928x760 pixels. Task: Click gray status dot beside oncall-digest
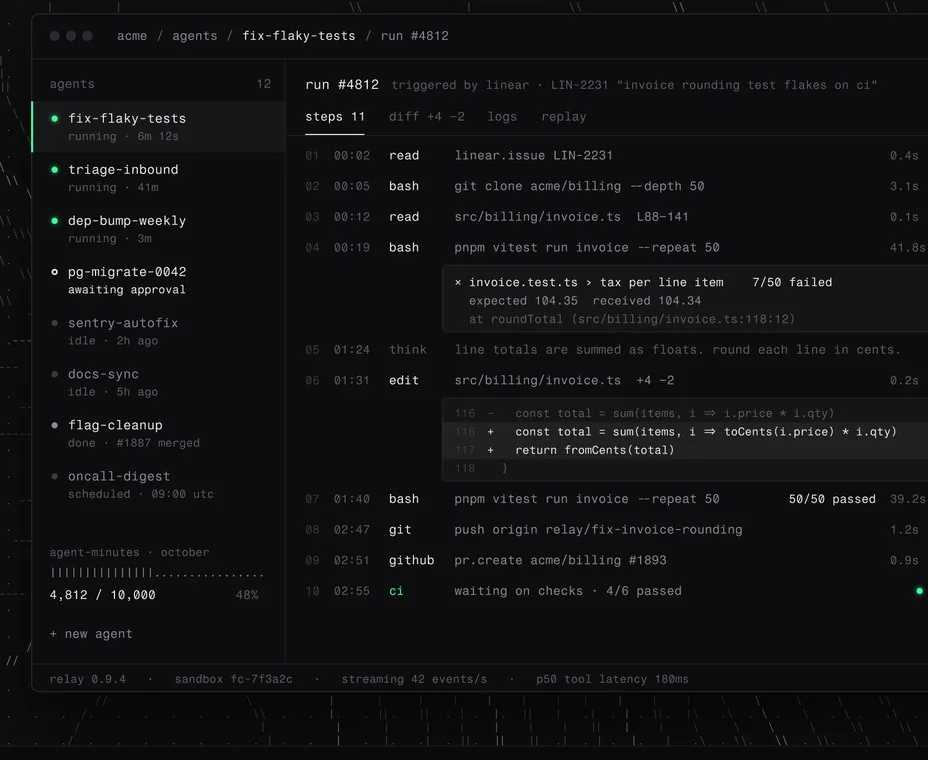click(54, 476)
